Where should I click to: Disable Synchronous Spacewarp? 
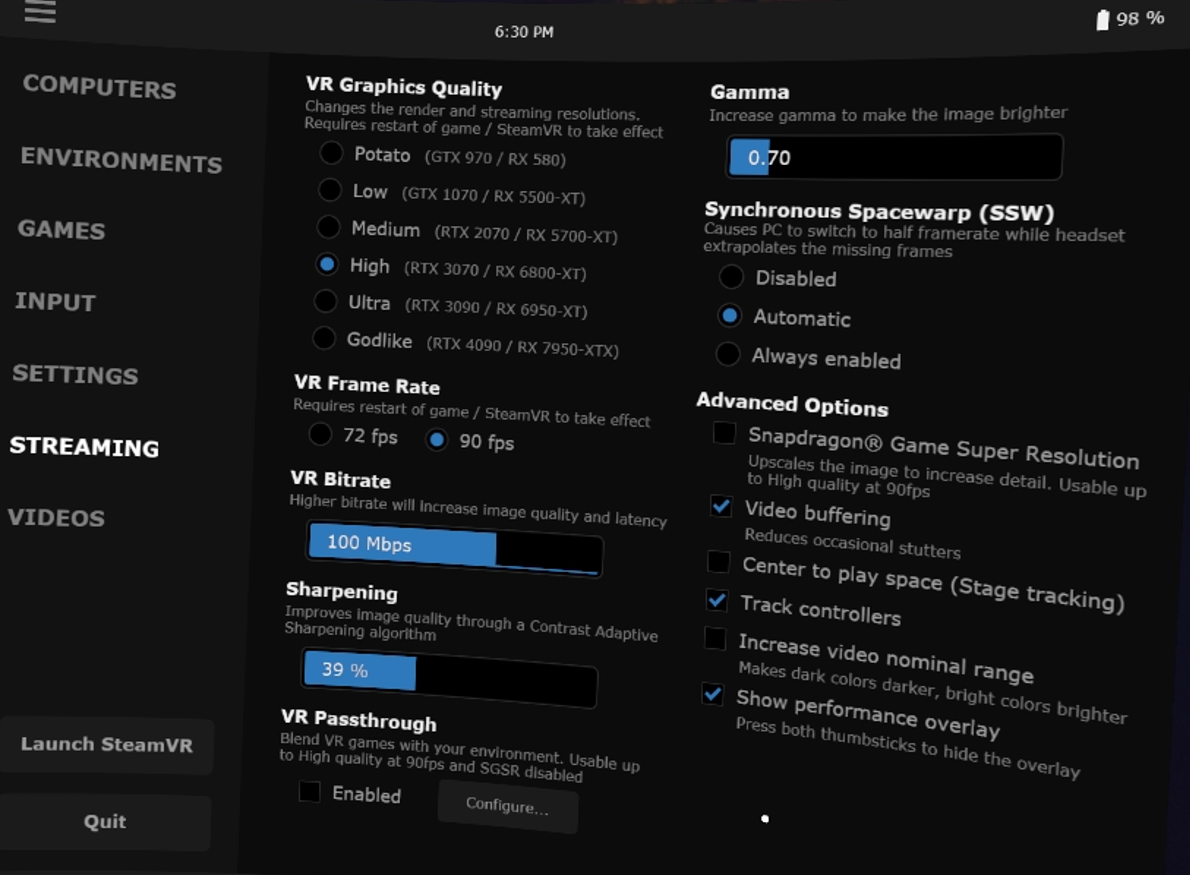point(732,277)
